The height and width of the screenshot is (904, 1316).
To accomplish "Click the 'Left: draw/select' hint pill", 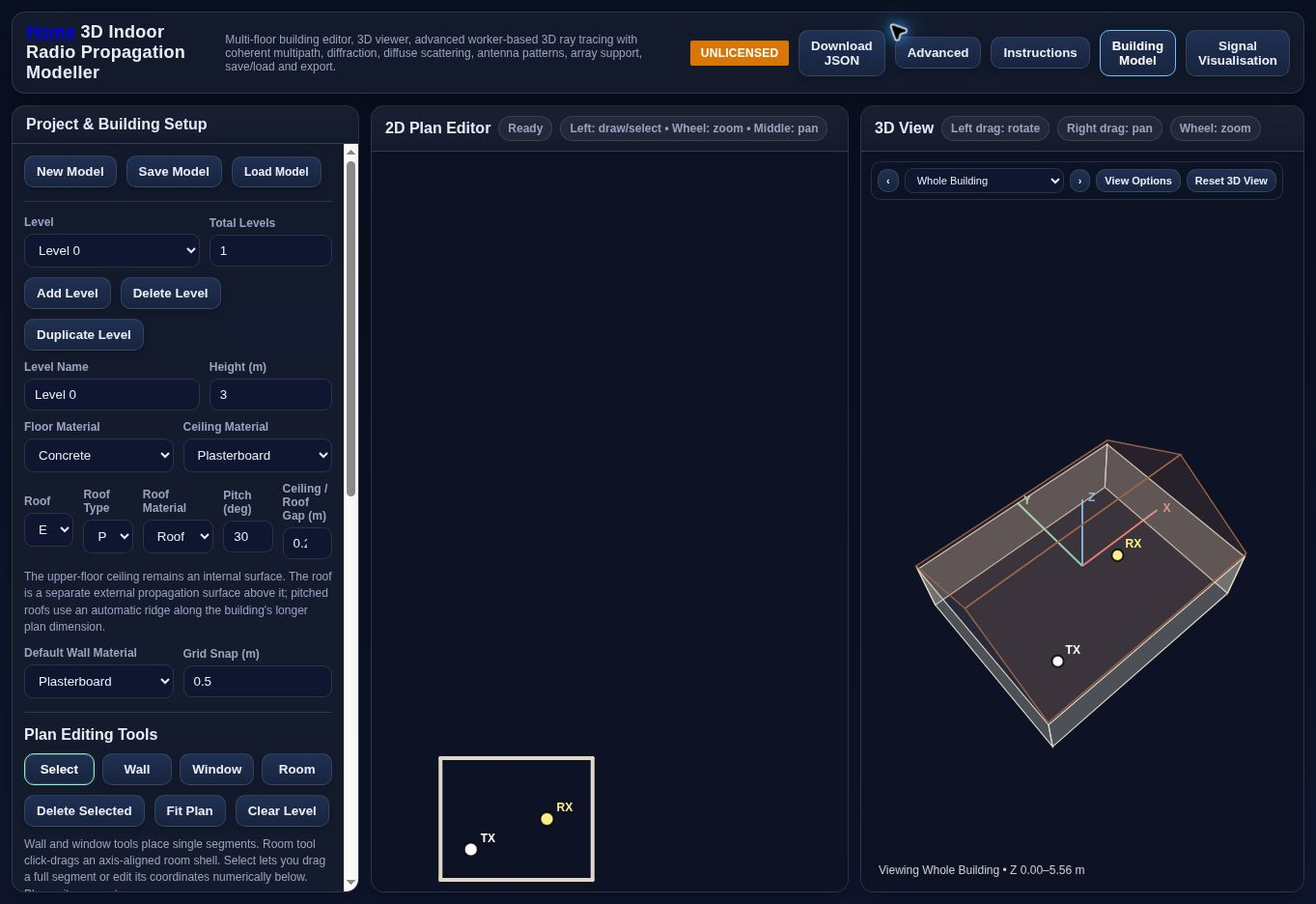I will (693, 128).
